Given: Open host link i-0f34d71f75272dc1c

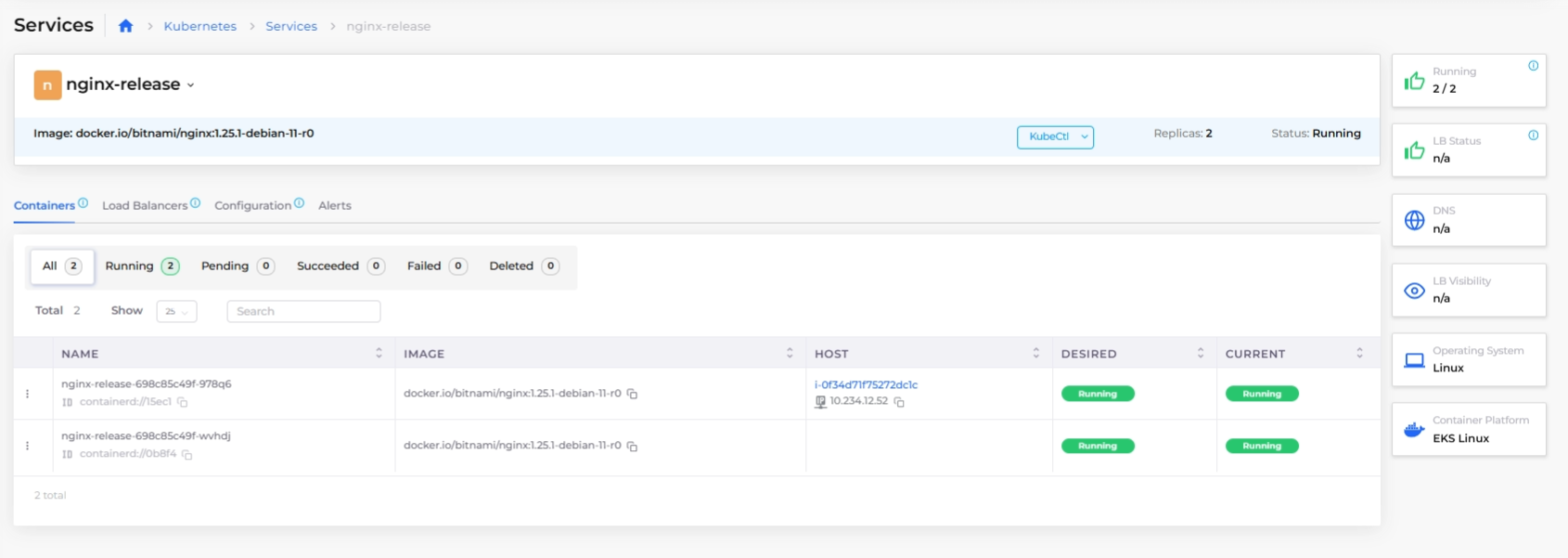Looking at the screenshot, I should pyautogui.click(x=866, y=385).
